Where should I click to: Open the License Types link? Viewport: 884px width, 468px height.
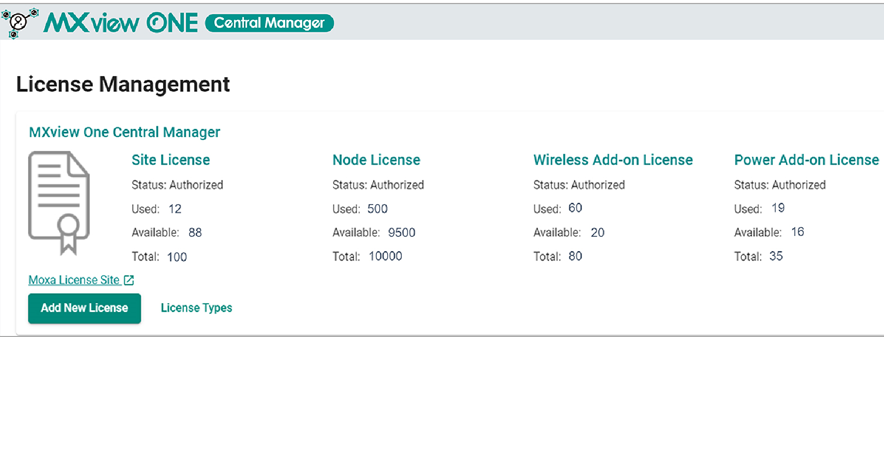[196, 308]
